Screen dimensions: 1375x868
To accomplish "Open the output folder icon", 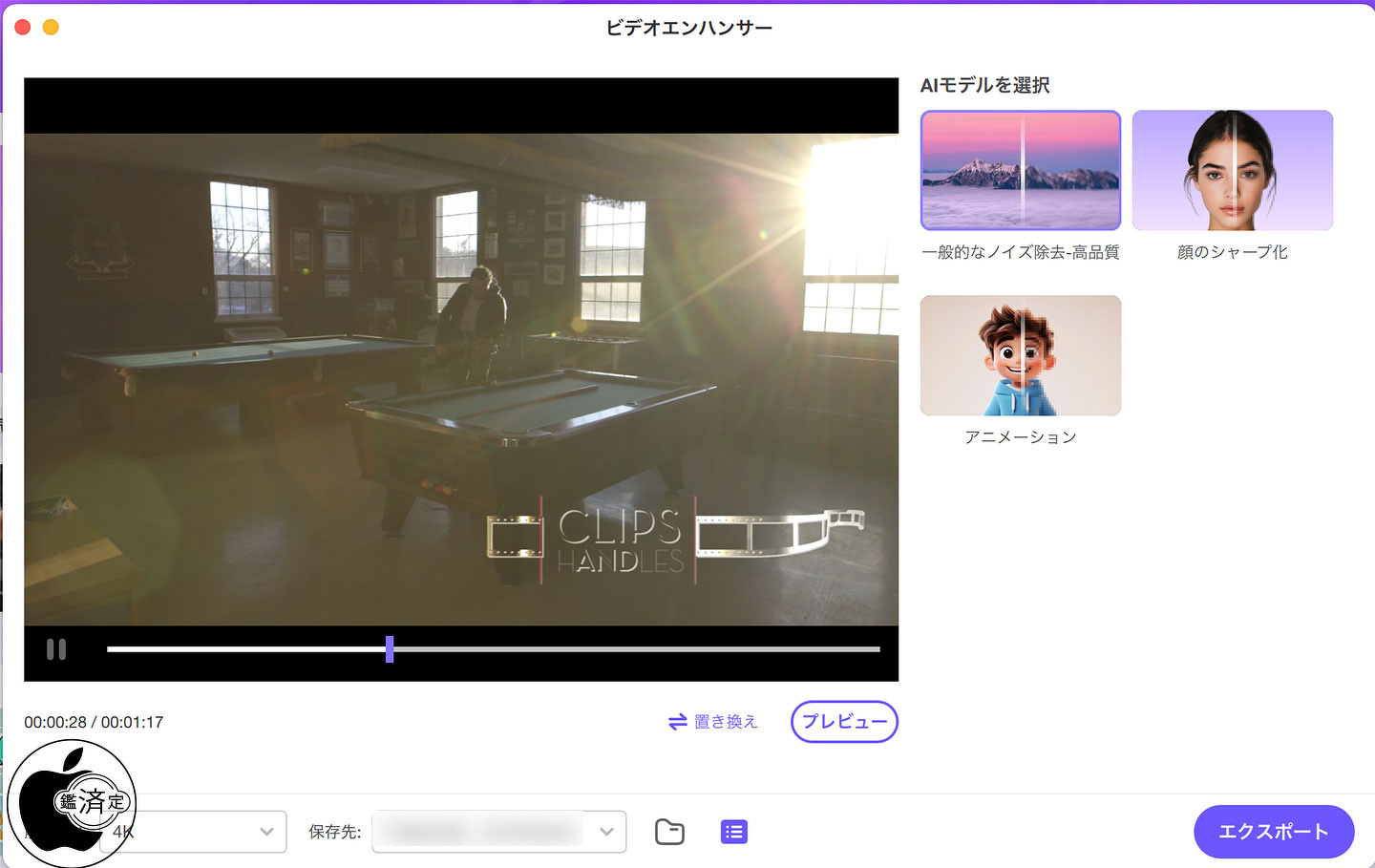I will click(x=669, y=832).
